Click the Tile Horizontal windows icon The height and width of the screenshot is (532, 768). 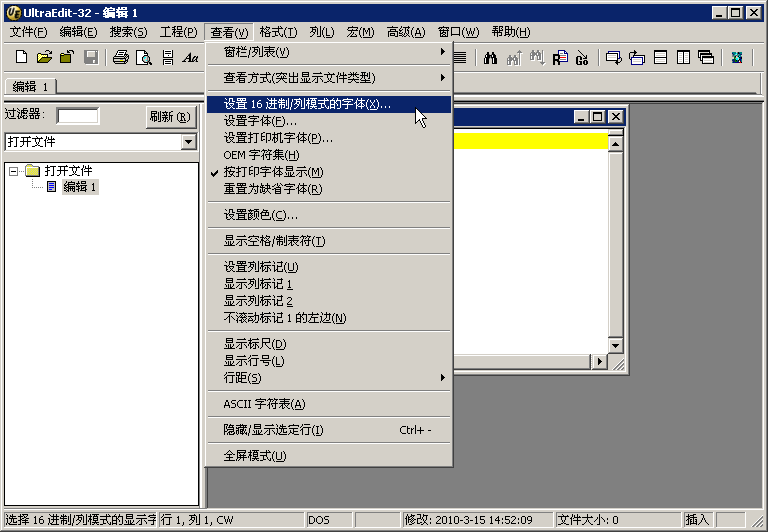click(x=660, y=57)
